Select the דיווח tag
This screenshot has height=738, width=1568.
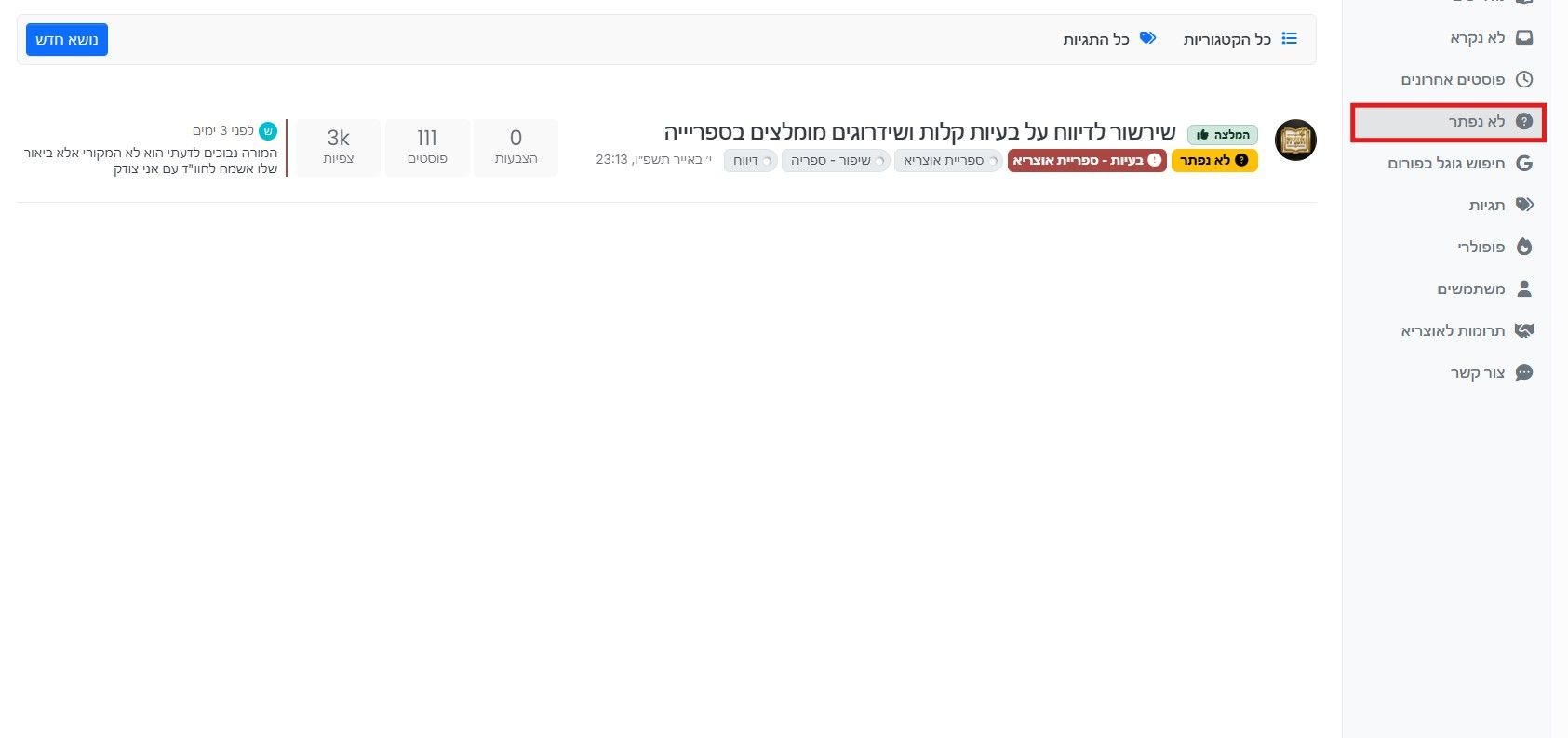750,161
